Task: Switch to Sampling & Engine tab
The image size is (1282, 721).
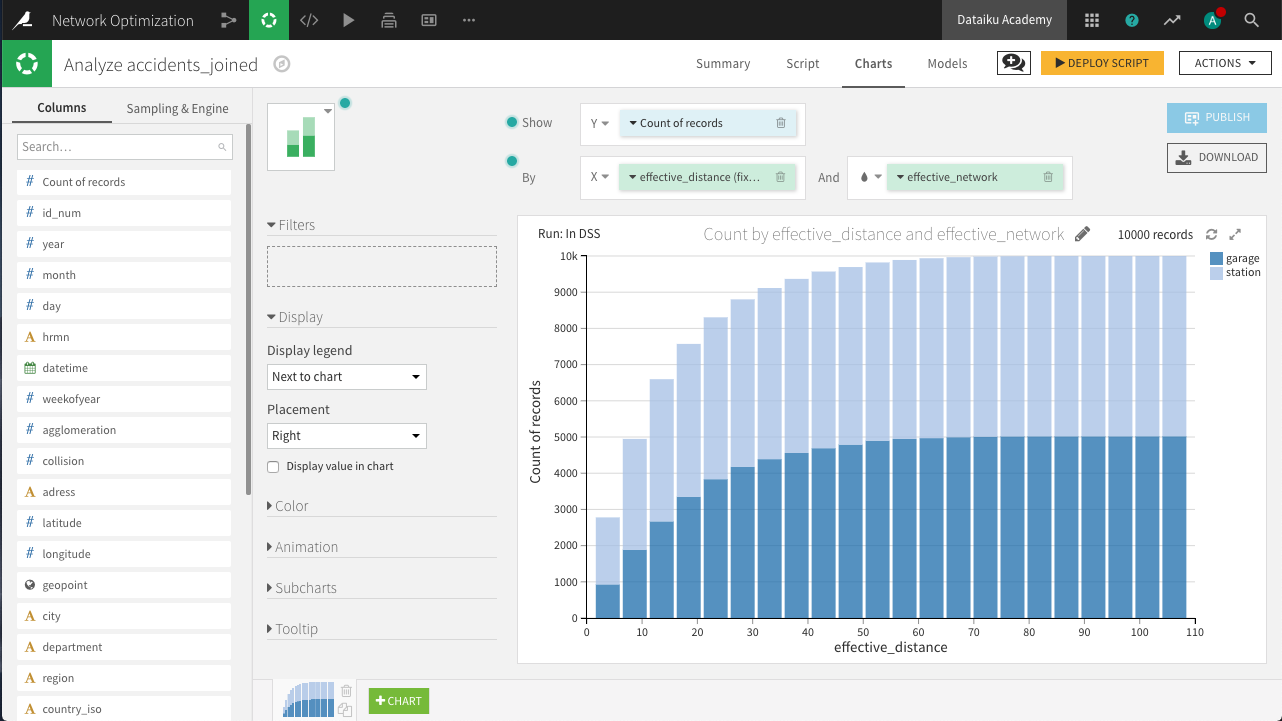Action: (177, 108)
